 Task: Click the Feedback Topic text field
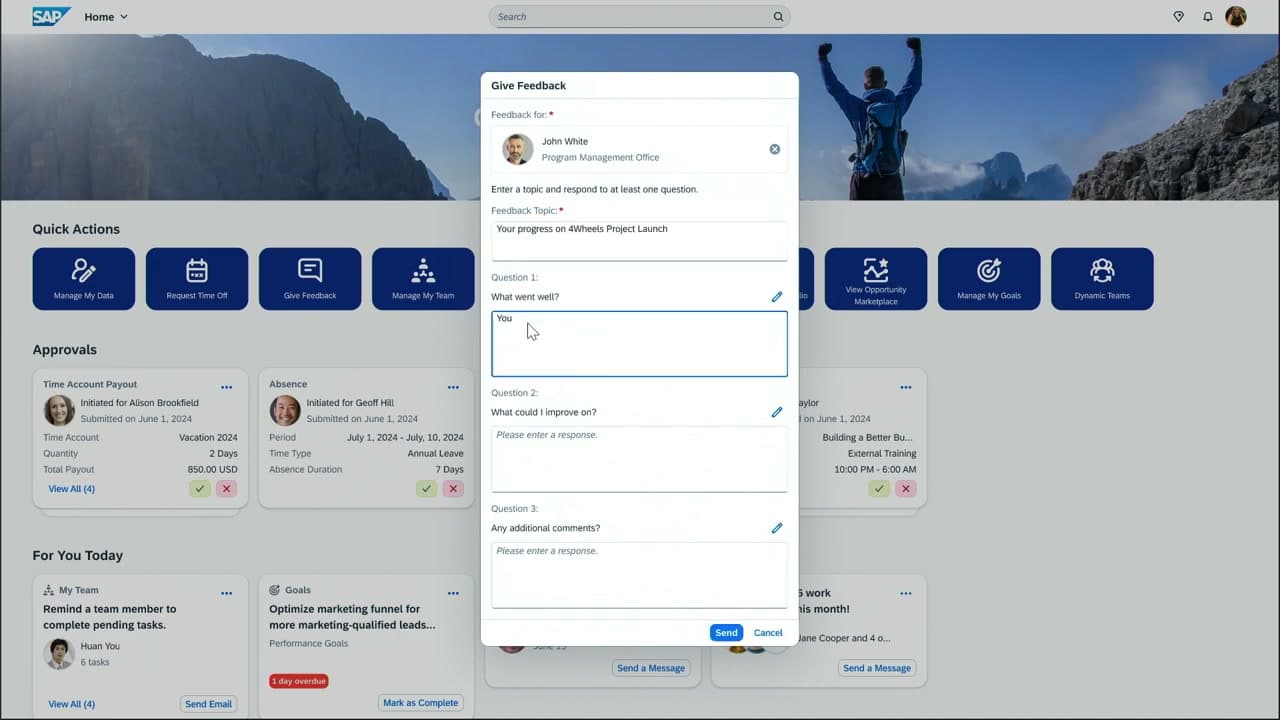tap(639, 241)
